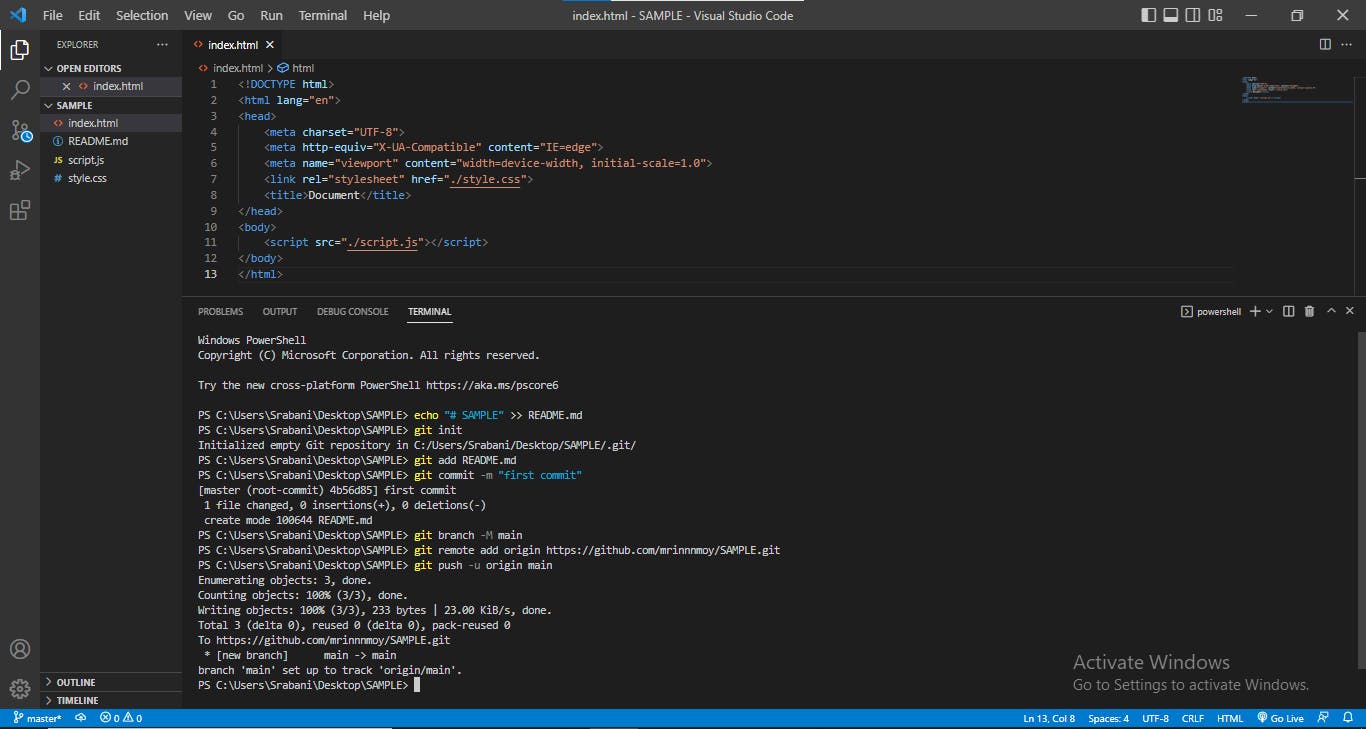Open the Search view in activity bar
The width and height of the screenshot is (1366, 729).
(x=19, y=90)
